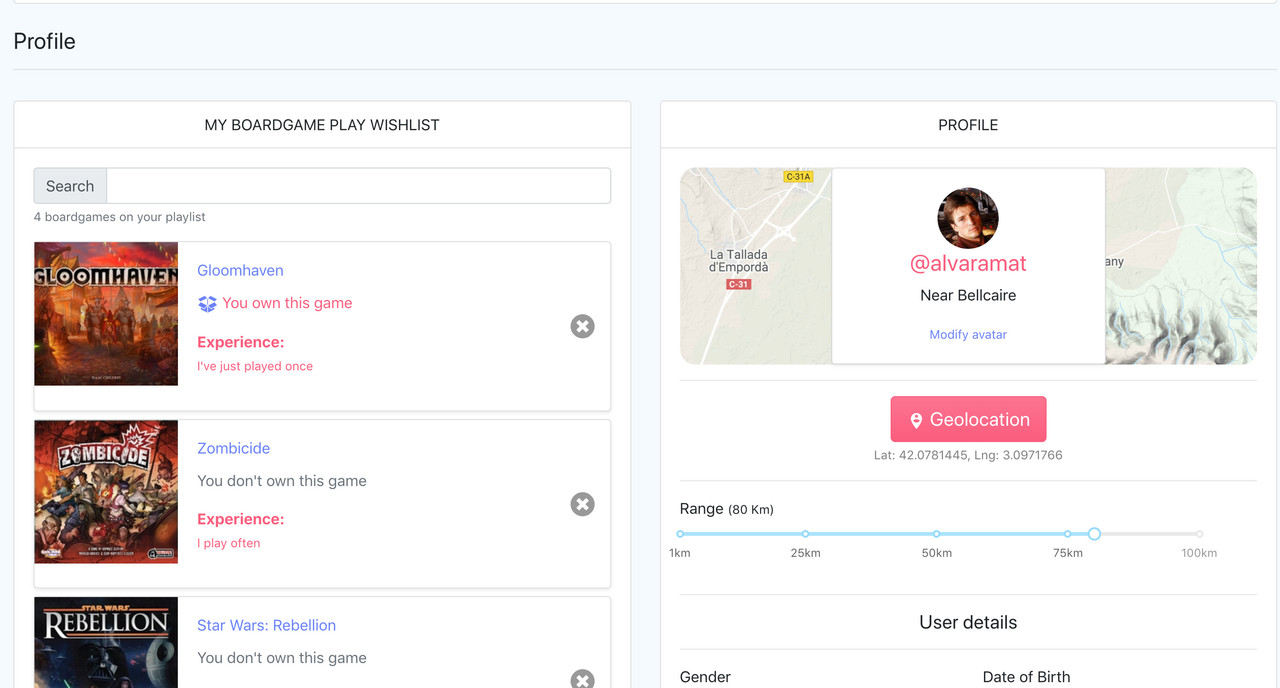Click the range slider handle at 80 Km
Viewport: 1280px width, 688px height.
pyautogui.click(x=1094, y=534)
